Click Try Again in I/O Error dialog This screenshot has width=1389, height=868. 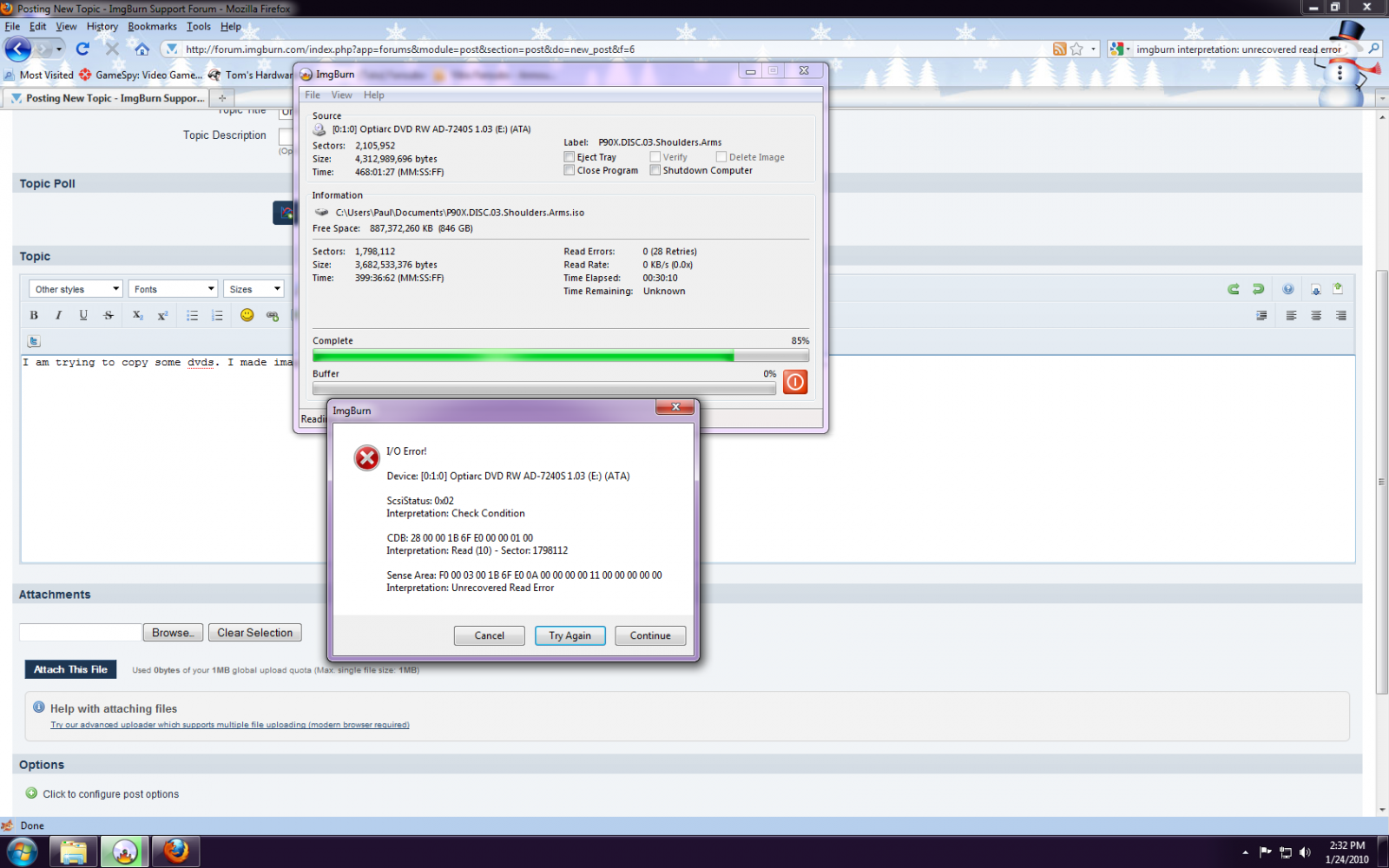(x=569, y=635)
